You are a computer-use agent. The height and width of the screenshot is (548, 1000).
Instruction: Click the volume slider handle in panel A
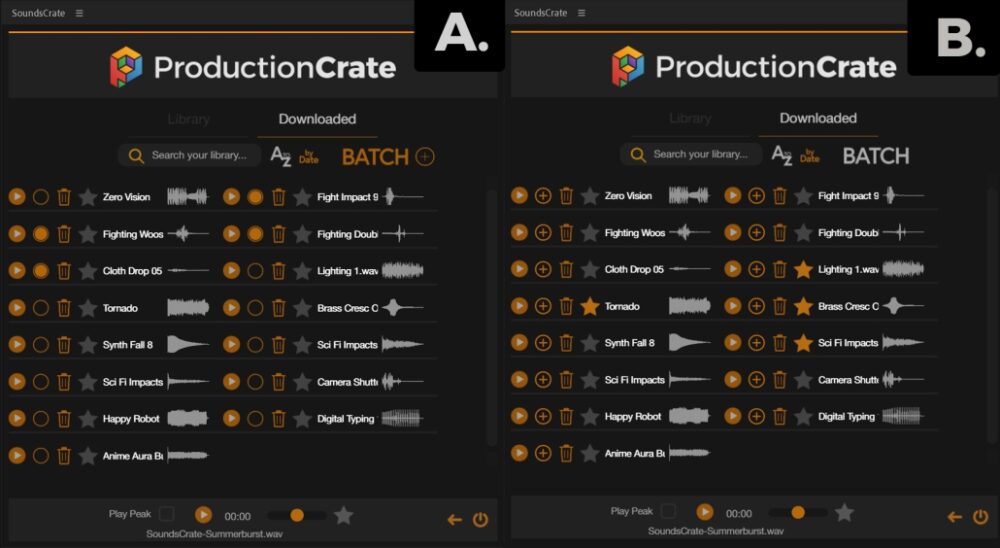(x=297, y=515)
